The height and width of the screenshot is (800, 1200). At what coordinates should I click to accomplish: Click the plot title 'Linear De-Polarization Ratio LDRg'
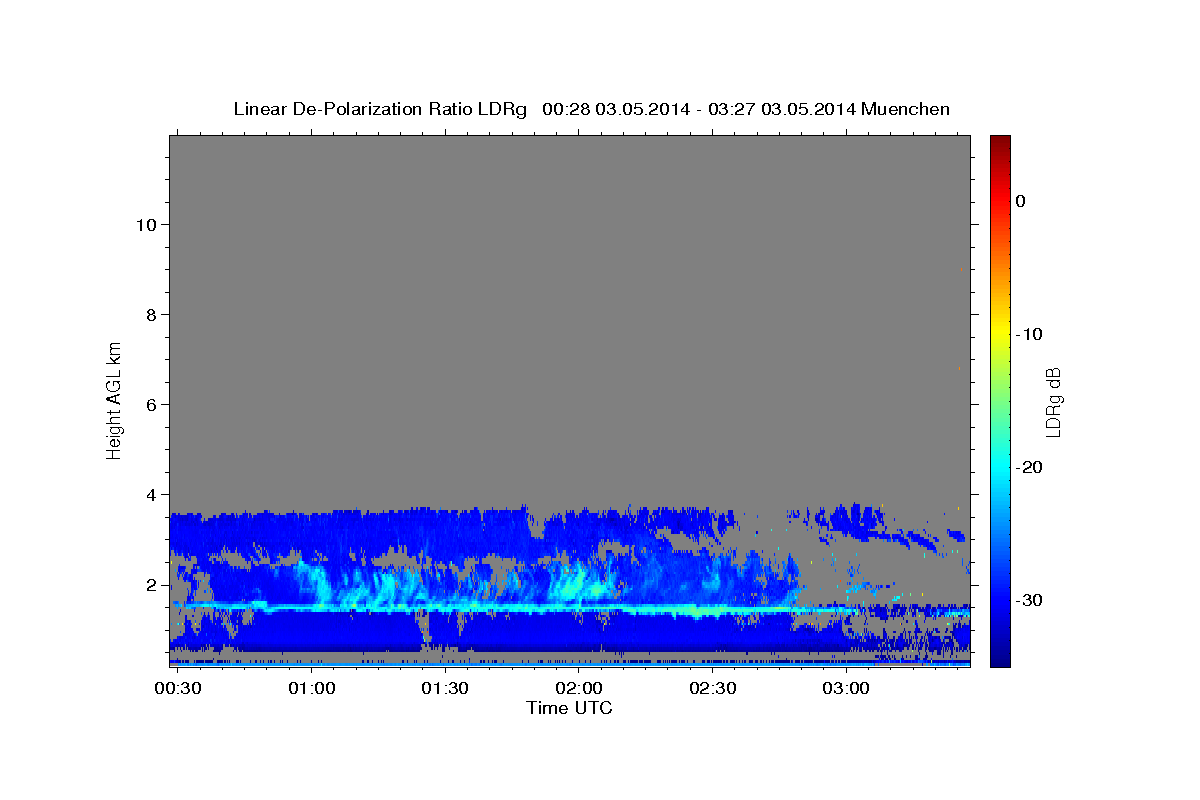coord(380,109)
